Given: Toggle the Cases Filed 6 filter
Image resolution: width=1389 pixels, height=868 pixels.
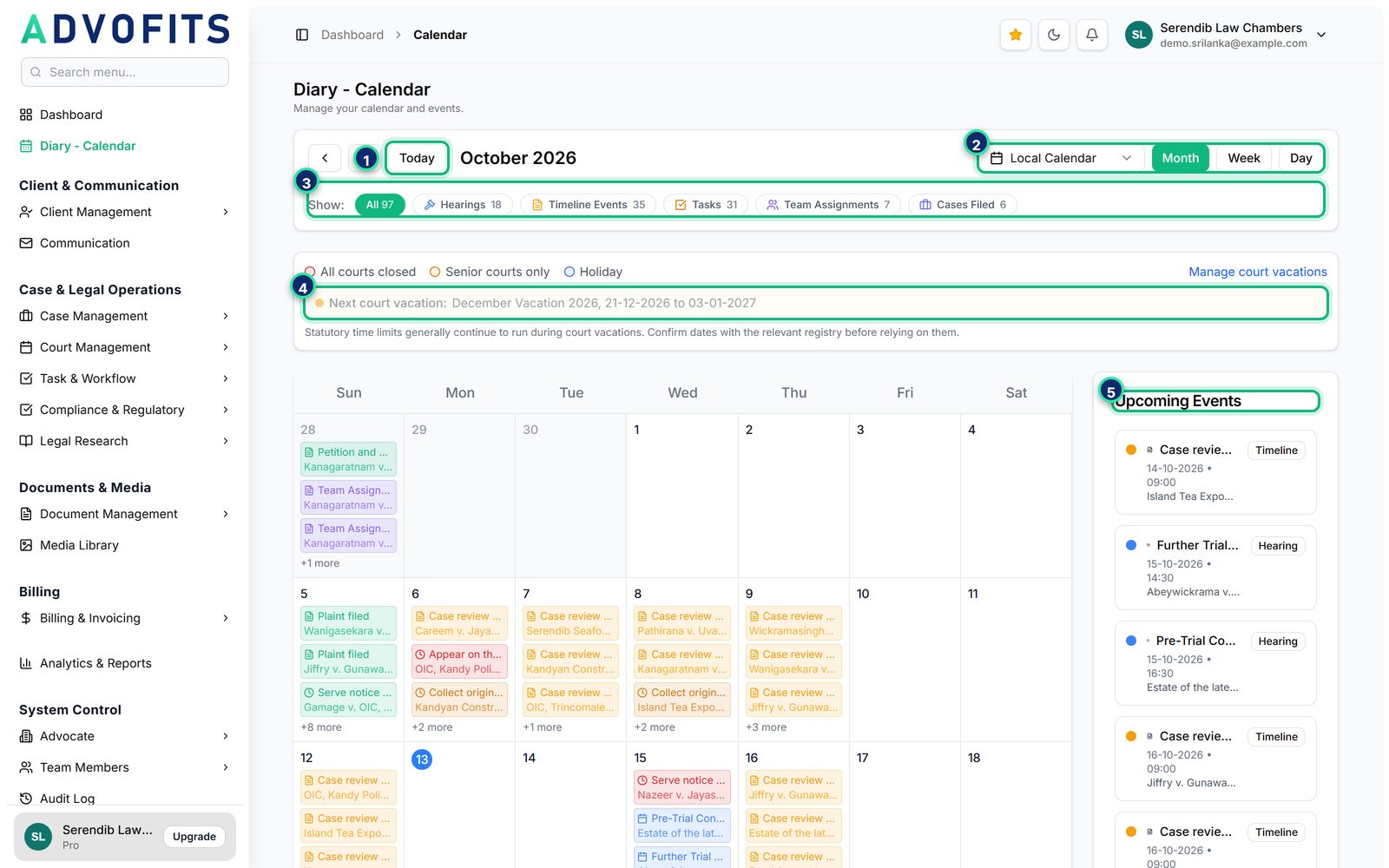Looking at the screenshot, I should [x=963, y=205].
